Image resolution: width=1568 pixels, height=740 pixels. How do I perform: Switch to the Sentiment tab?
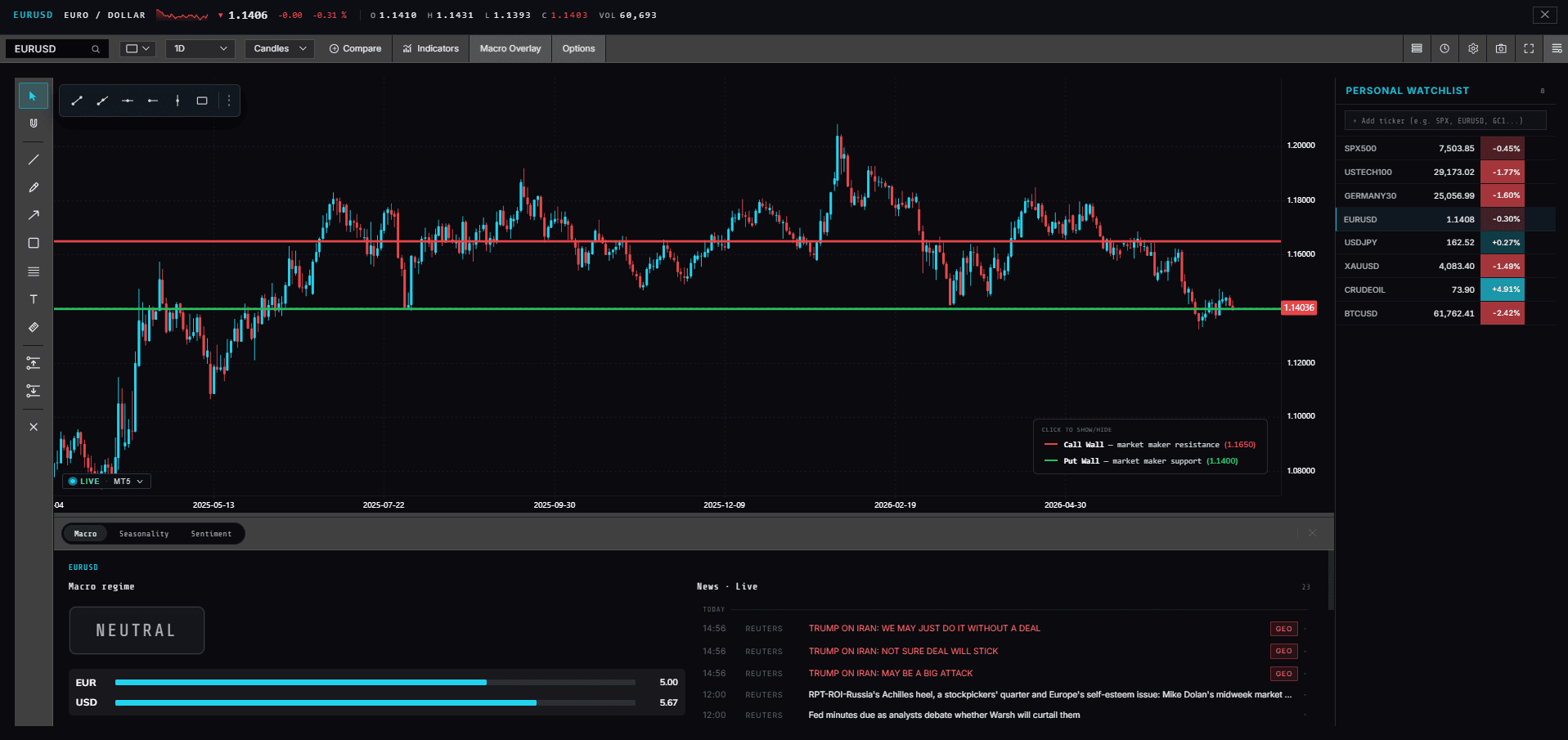(x=211, y=534)
